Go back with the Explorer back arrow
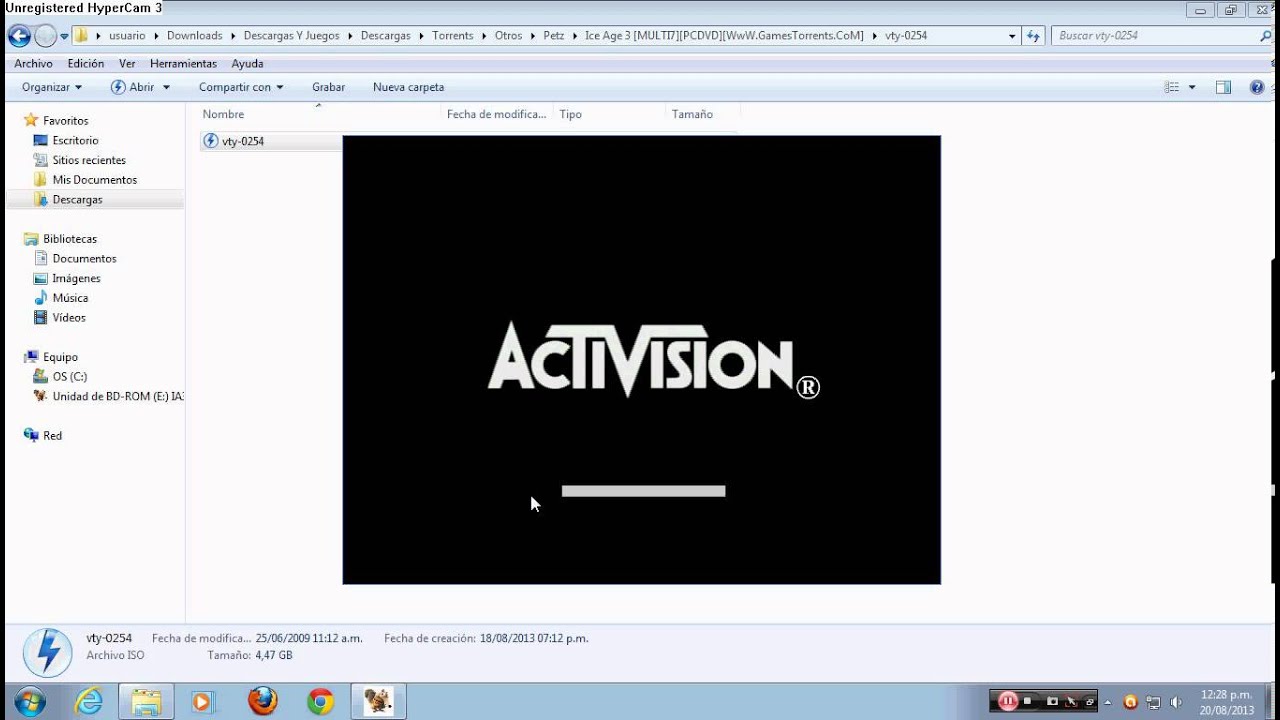 click(x=19, y=36)
